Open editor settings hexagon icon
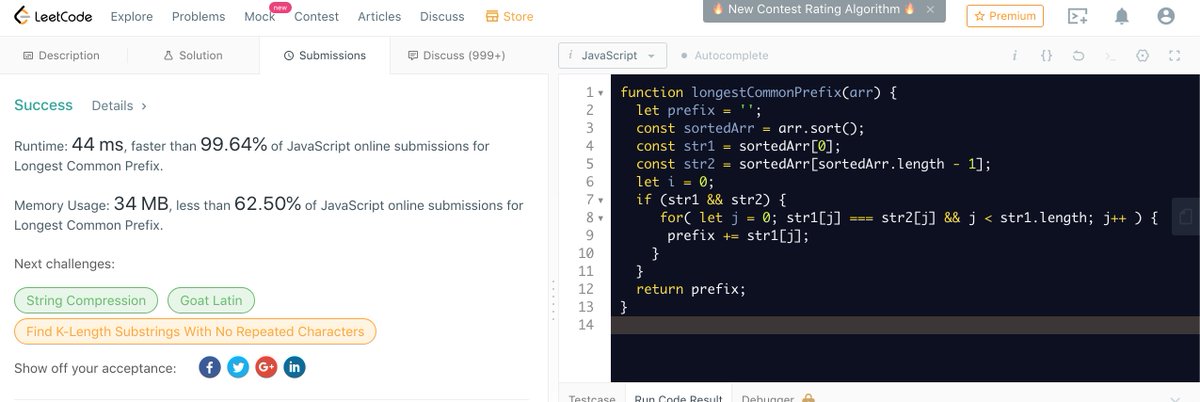The height and width of the screenshot is (402, 1200). [x=1143, y=56]
